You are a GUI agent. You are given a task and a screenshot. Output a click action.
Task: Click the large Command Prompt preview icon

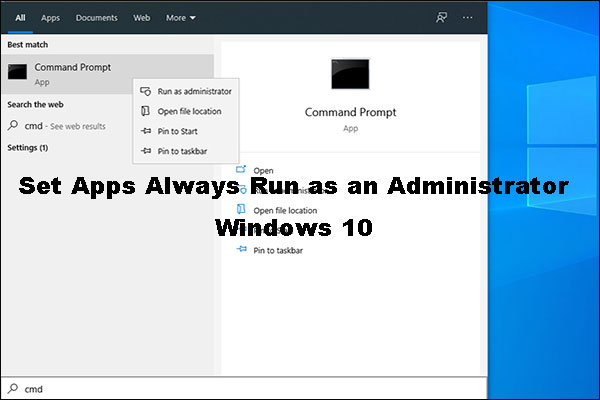point(350,74)
